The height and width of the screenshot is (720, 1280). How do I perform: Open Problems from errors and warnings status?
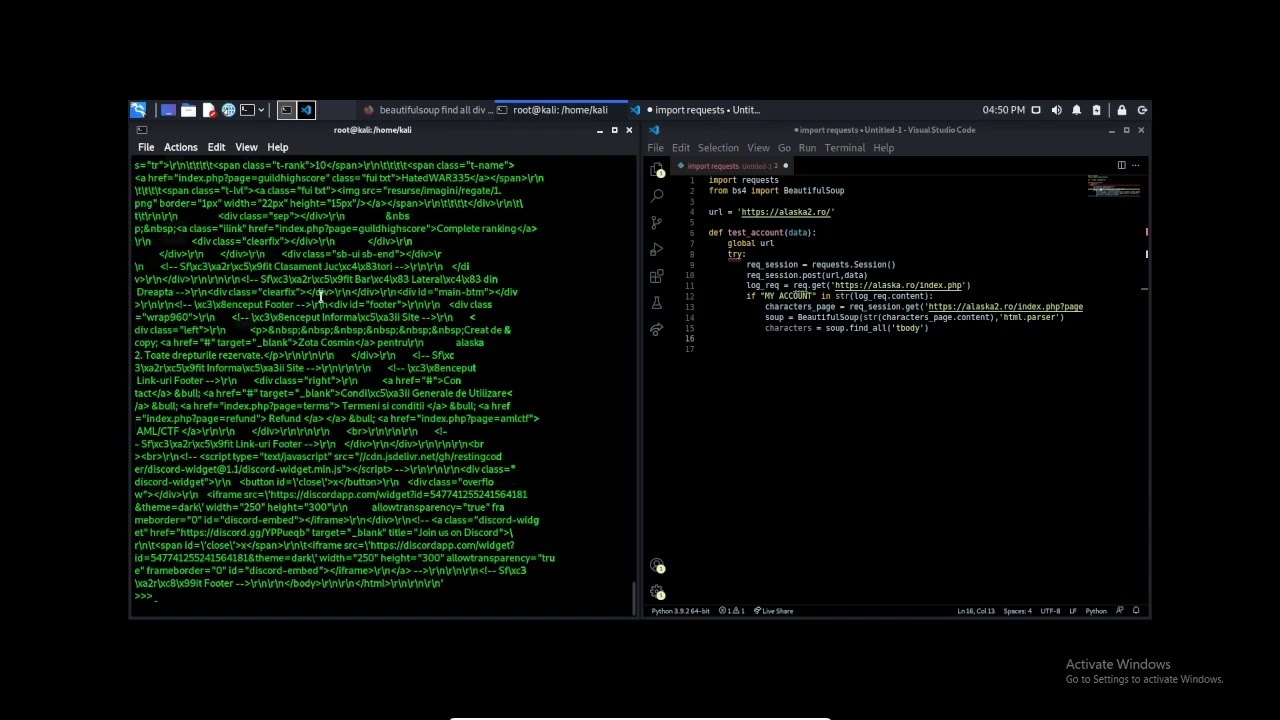click(731, 611)
